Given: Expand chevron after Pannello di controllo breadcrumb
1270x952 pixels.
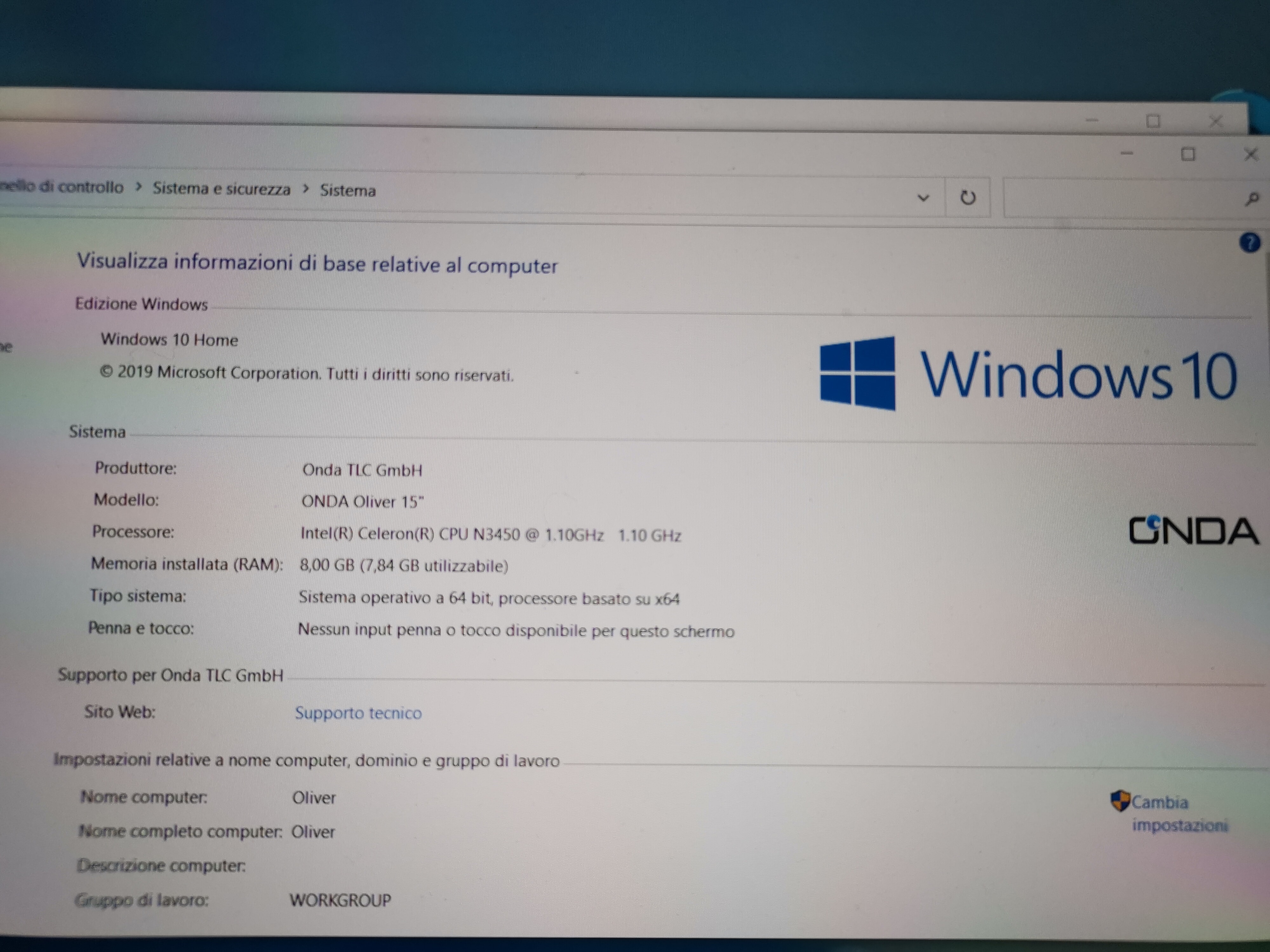Looking at the screenshot, I should [x=138, y=187].
